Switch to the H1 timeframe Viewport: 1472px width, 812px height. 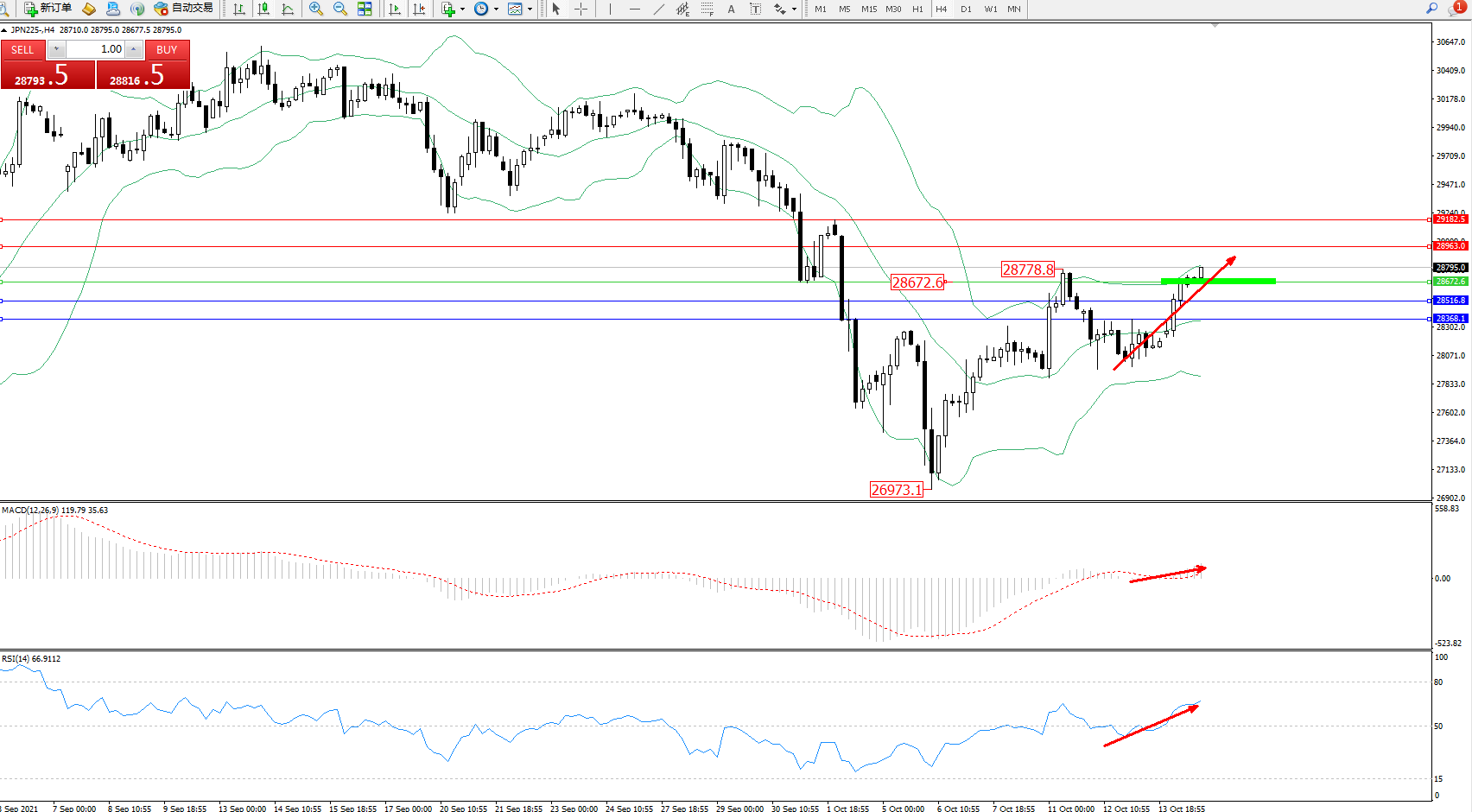coord(917,9)
